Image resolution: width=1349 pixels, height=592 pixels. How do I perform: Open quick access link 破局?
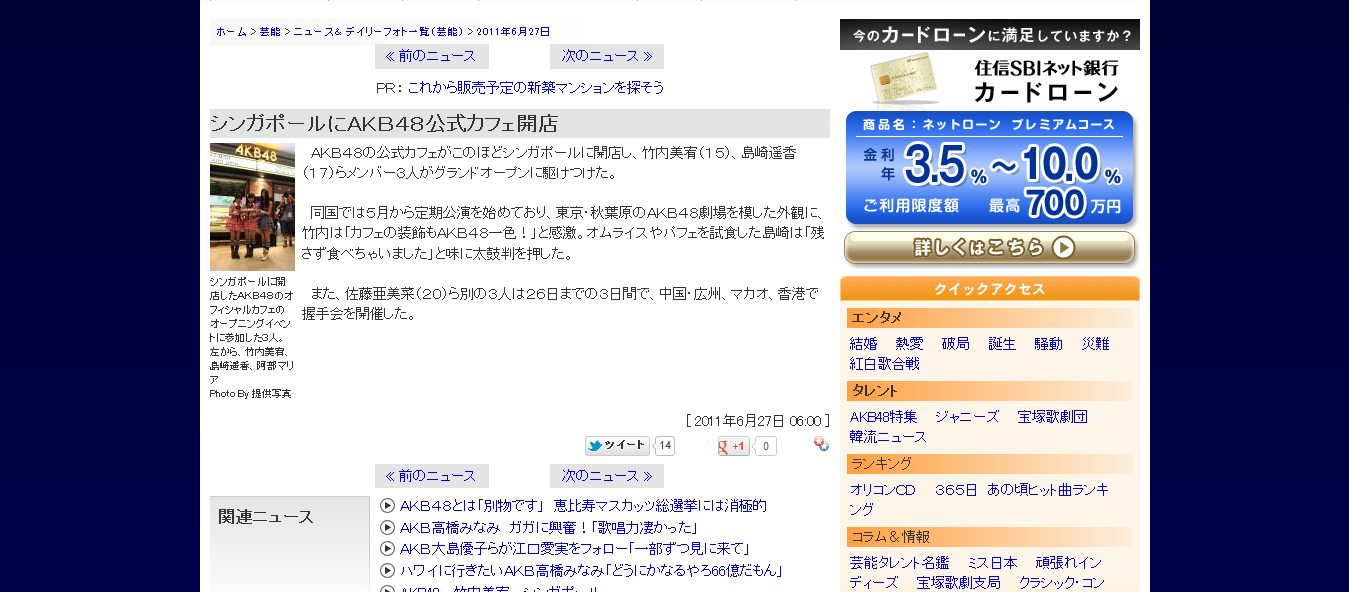pyautogui.click(x=956, y=343)
